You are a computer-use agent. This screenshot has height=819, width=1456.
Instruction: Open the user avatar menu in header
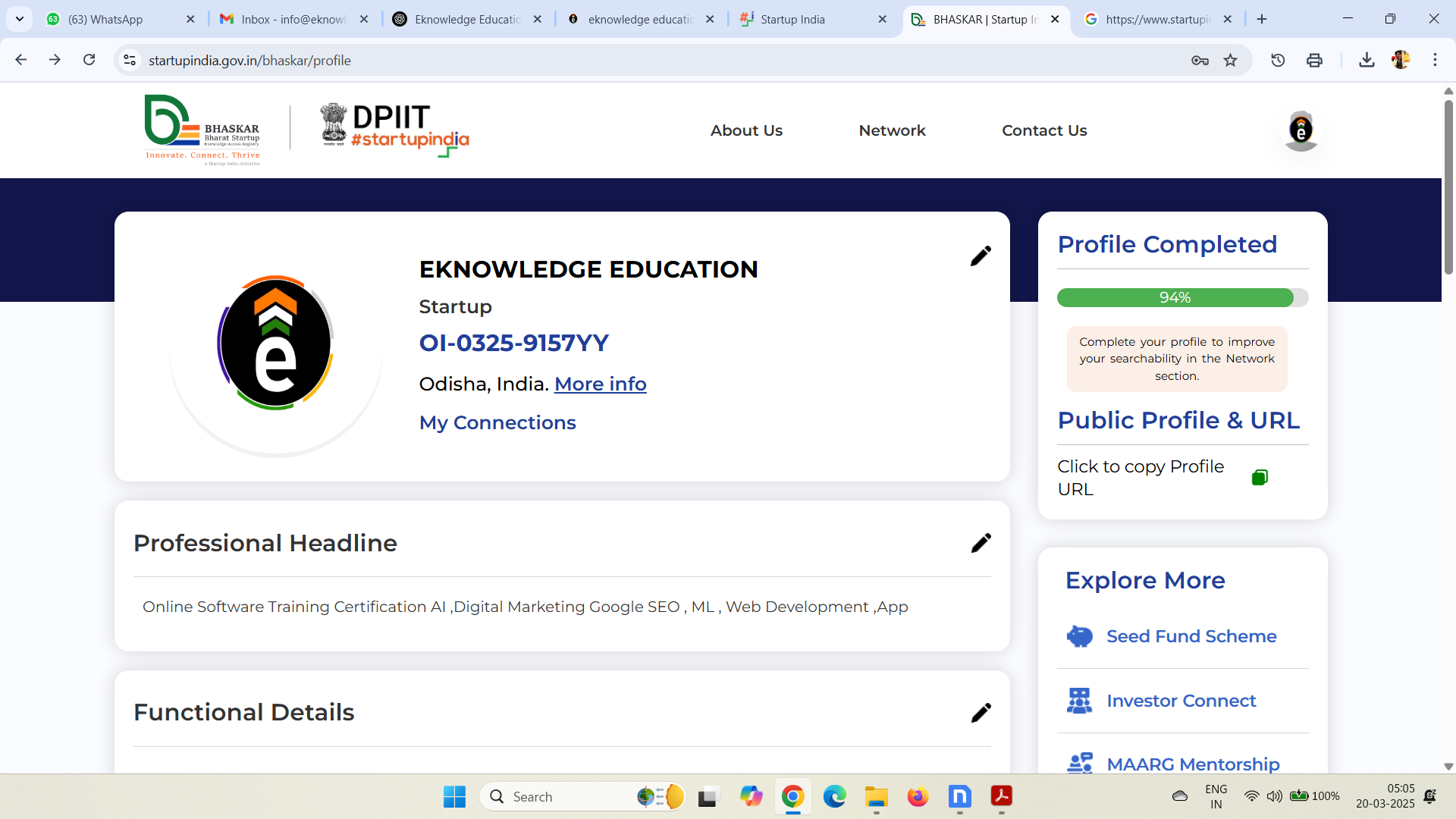pyautogui.click(x=1301, y=130)
